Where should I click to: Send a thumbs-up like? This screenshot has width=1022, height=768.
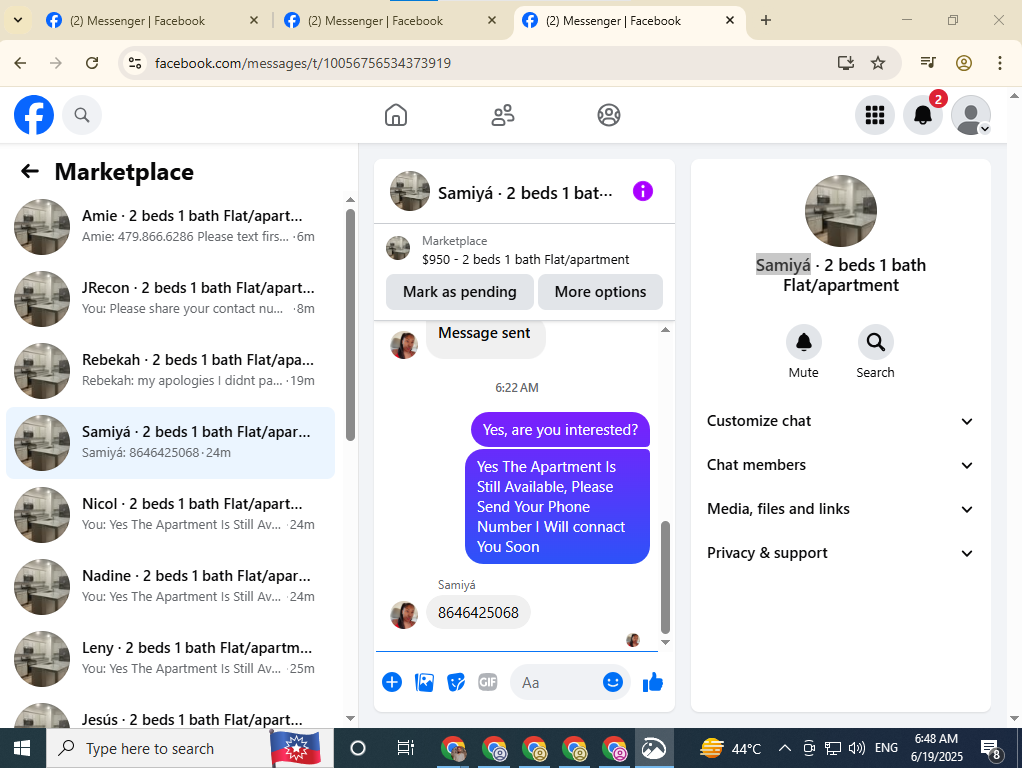652,683
